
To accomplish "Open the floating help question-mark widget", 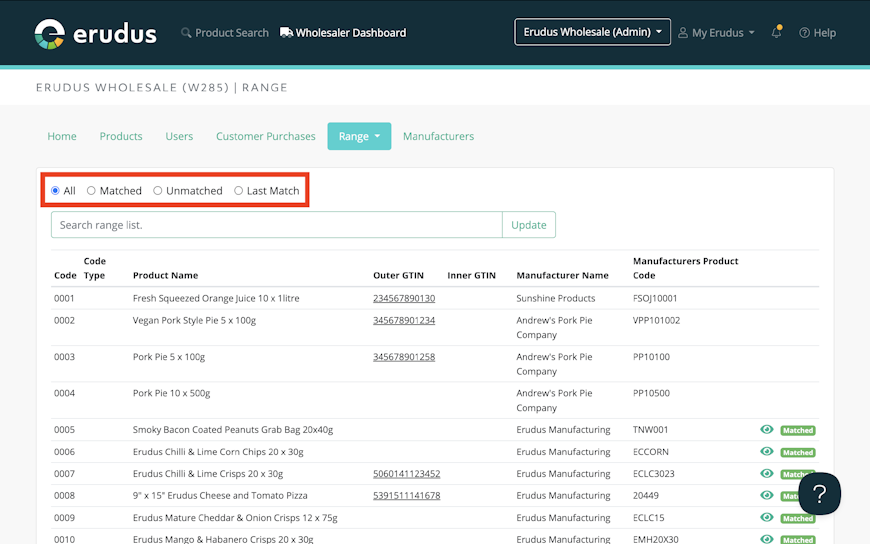I will (x=820, y=493).
